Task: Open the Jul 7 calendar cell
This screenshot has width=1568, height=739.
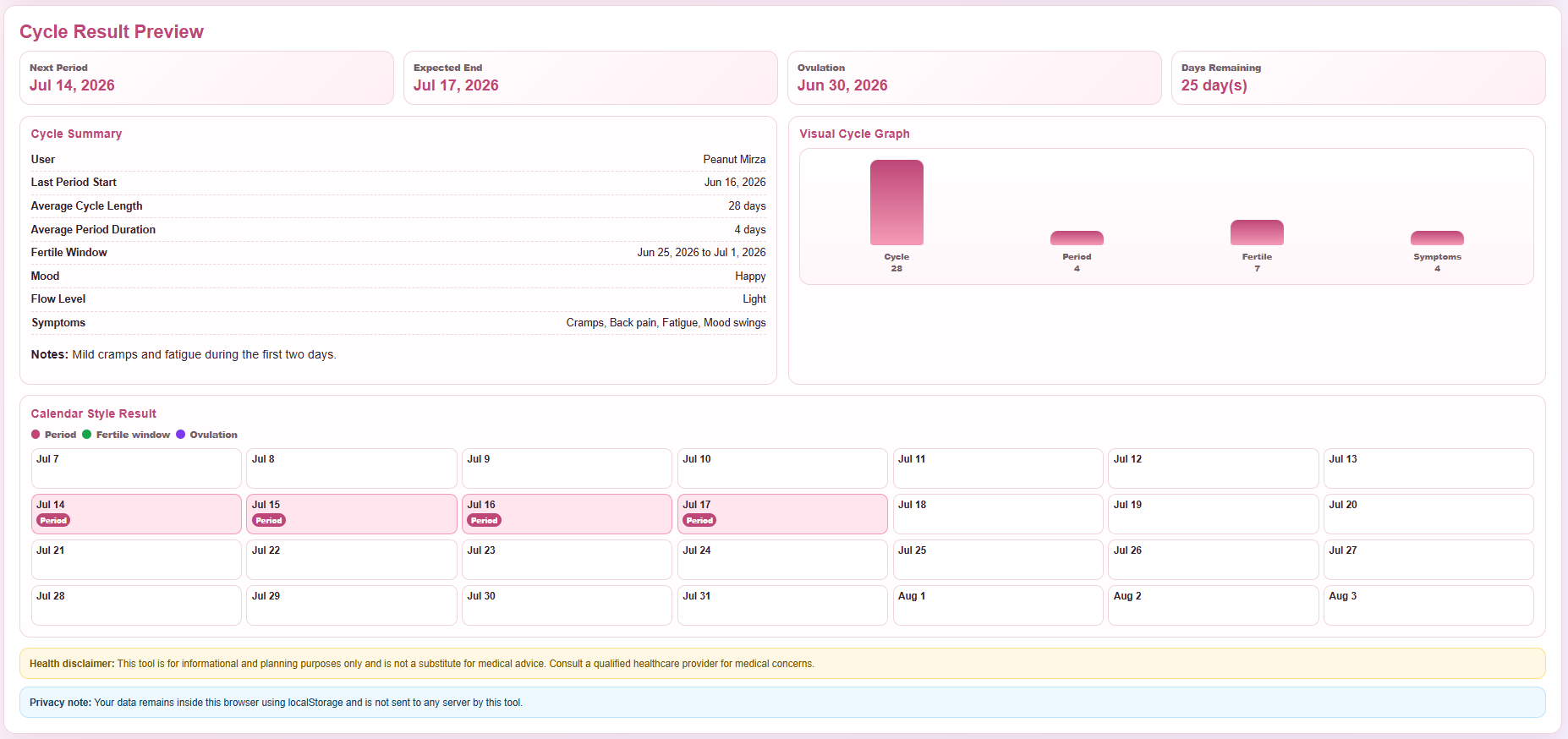Action: [x=136, y=468]
